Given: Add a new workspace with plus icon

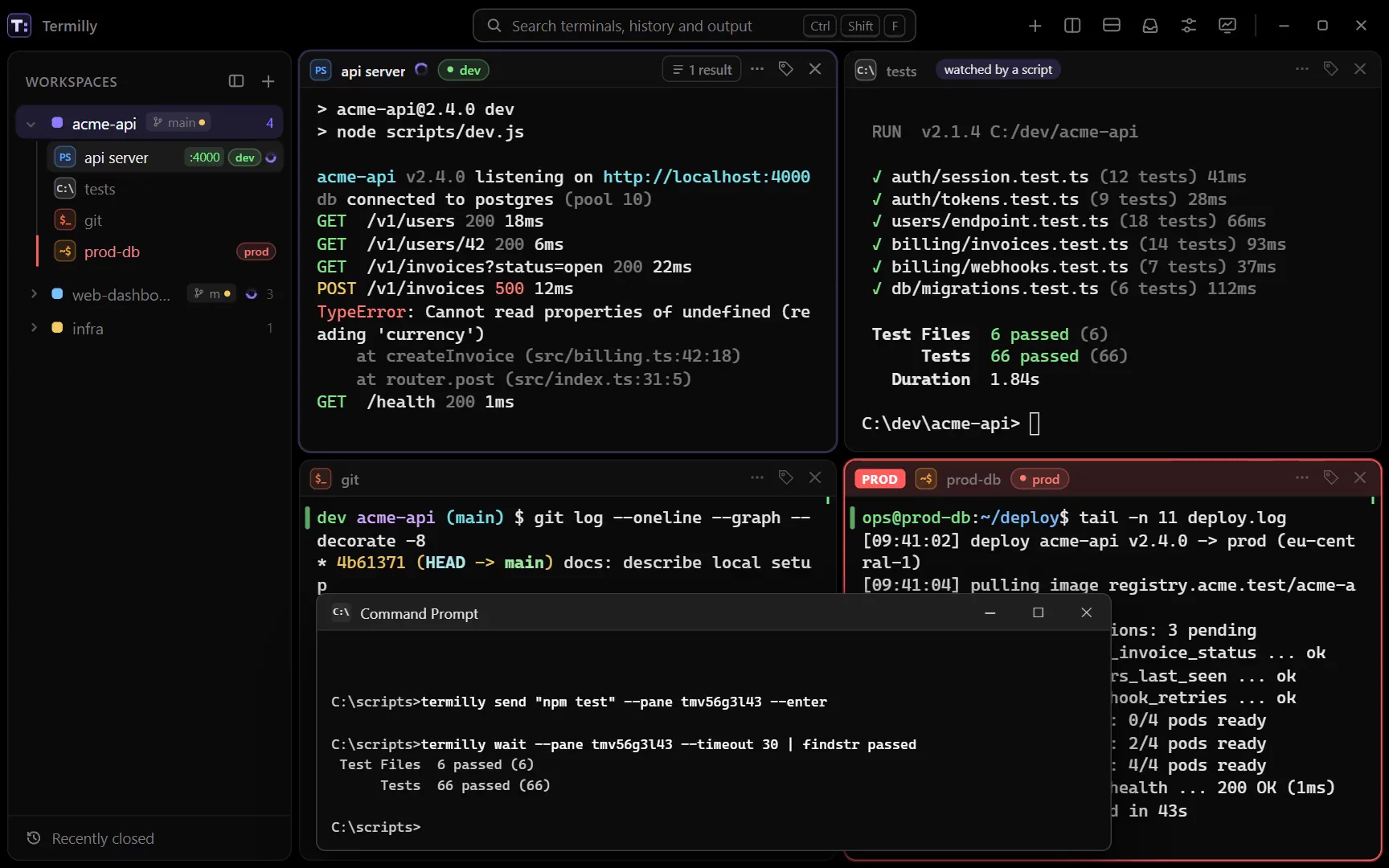Looking at the screenshot, I should coord(268,81).
